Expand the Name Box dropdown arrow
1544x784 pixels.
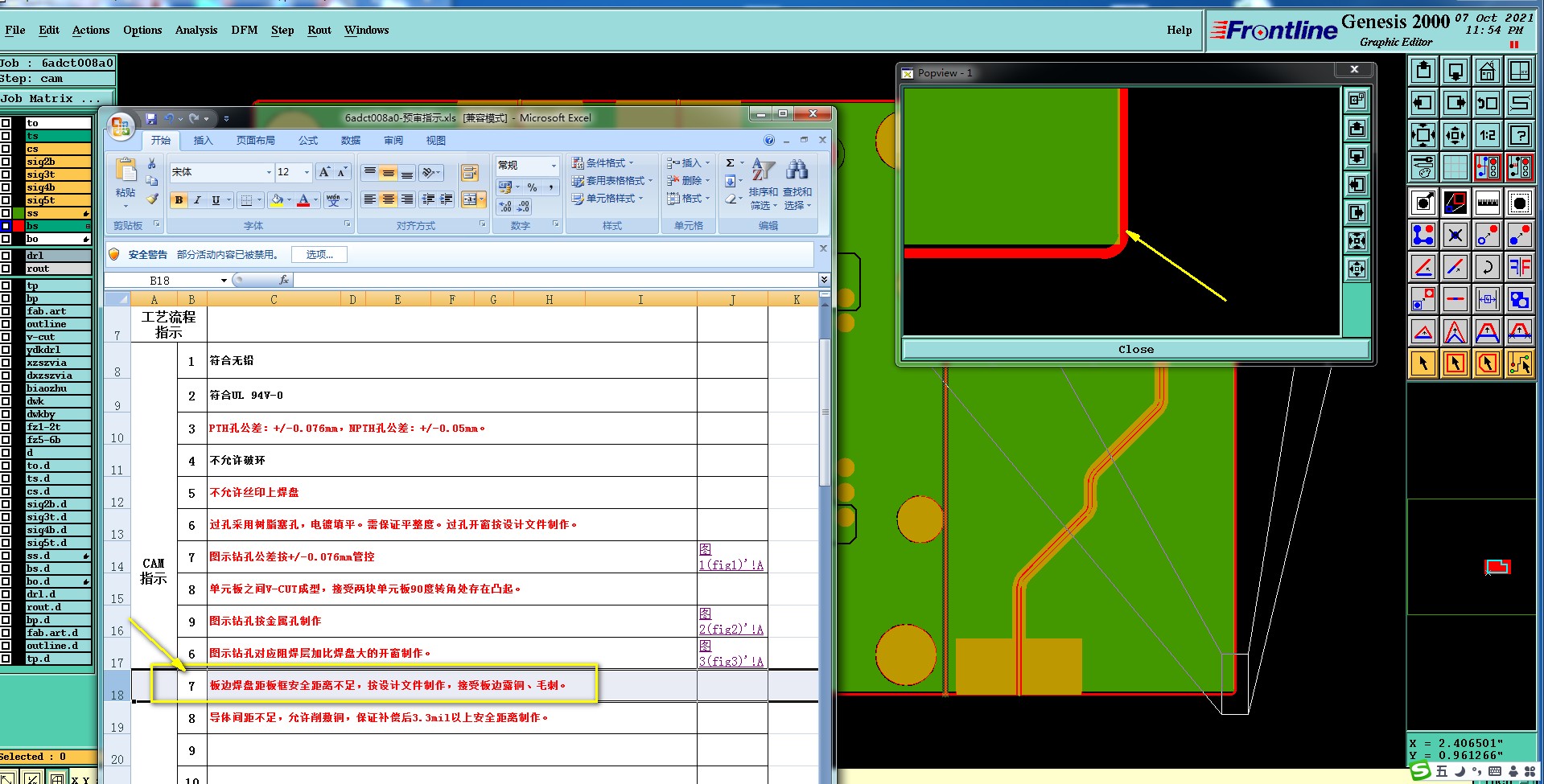click(224, 280)
